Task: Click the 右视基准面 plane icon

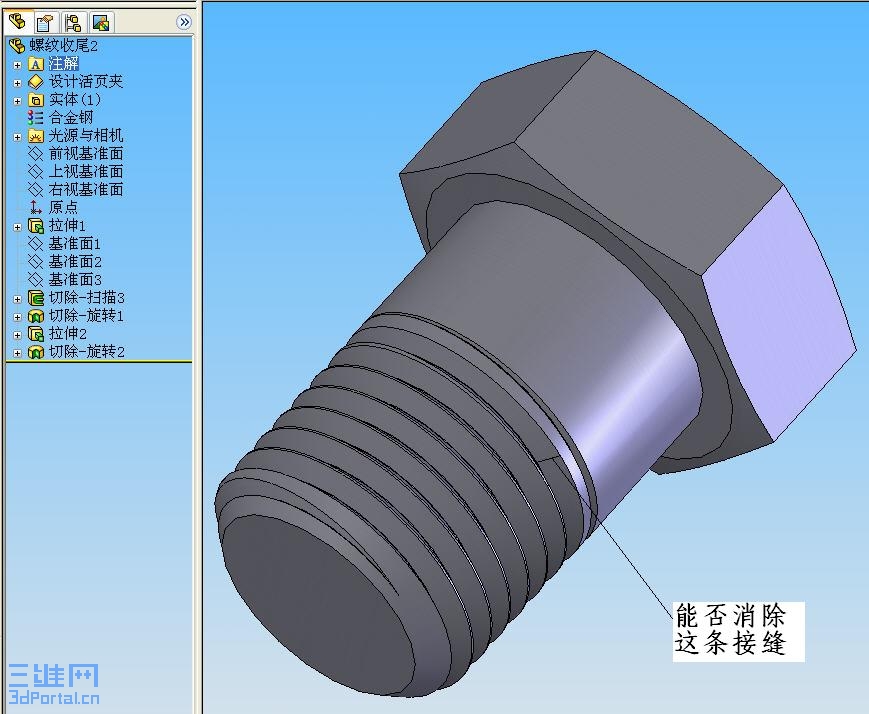Action: (x=35, y=190)
